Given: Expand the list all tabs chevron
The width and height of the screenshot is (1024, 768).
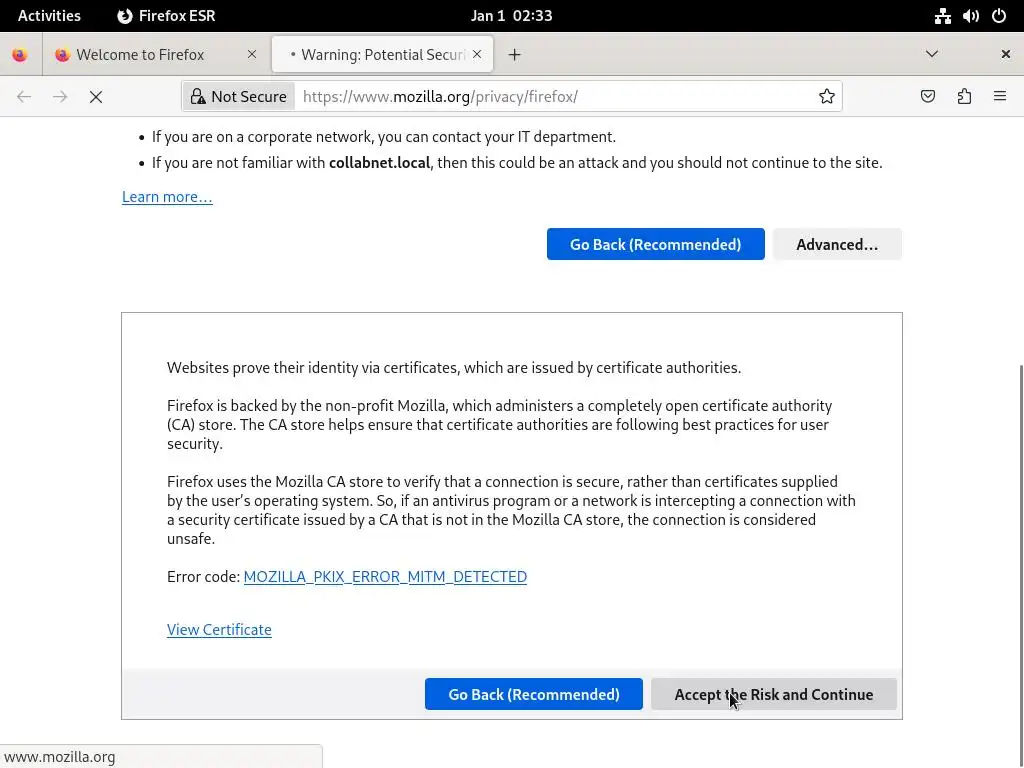Looking at the screenshot, I should pos(932,54).
